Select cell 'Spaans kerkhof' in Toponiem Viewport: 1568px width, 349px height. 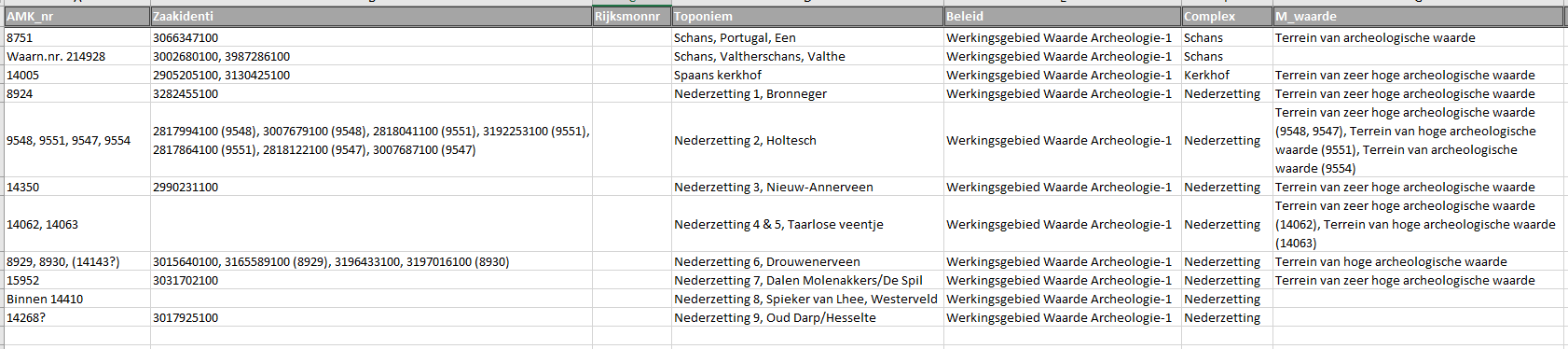[807, 75]
